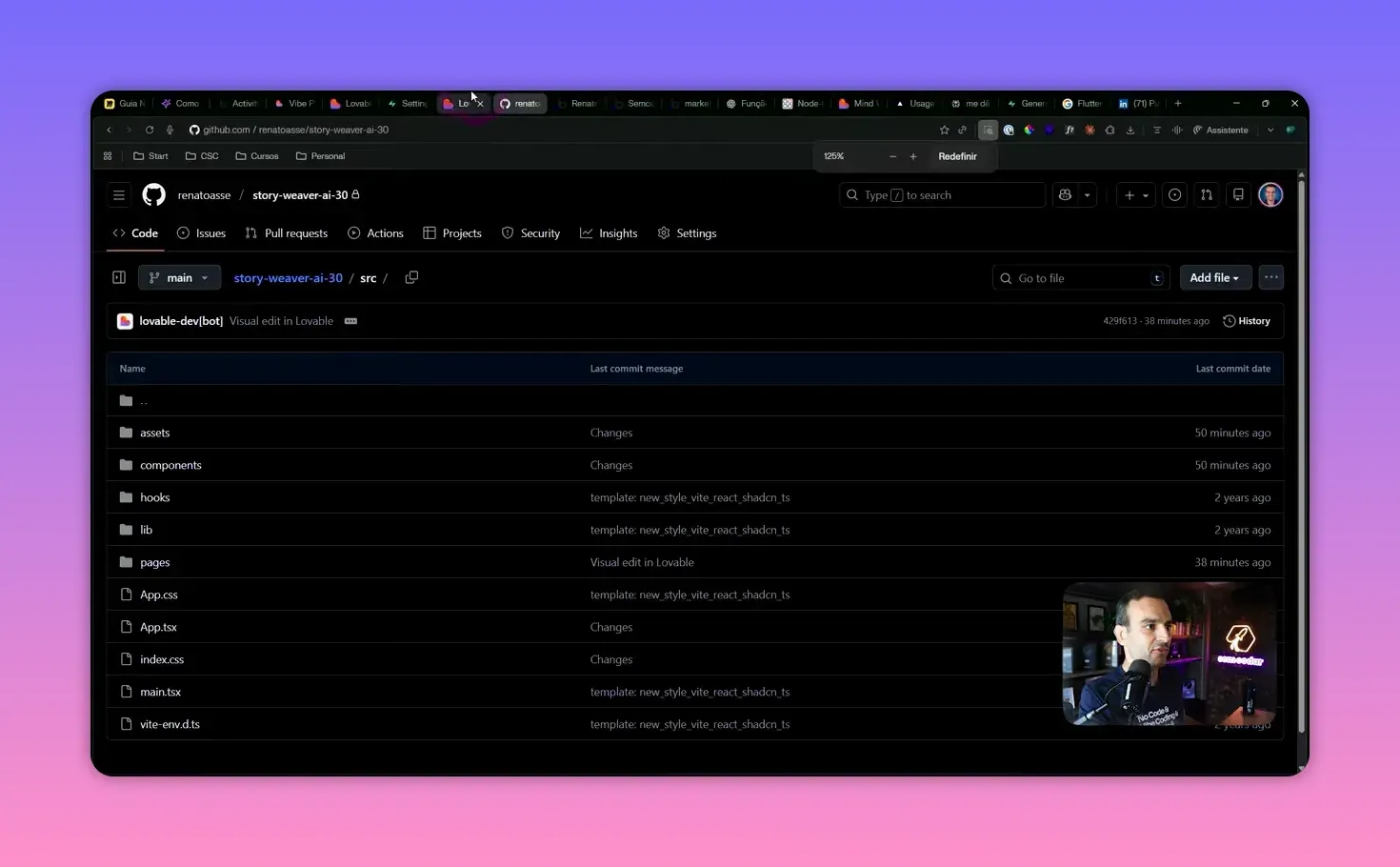This screenshot has width=1400, height=867.
Task: View the commit History button
Action: click(x=1247, y=321)
